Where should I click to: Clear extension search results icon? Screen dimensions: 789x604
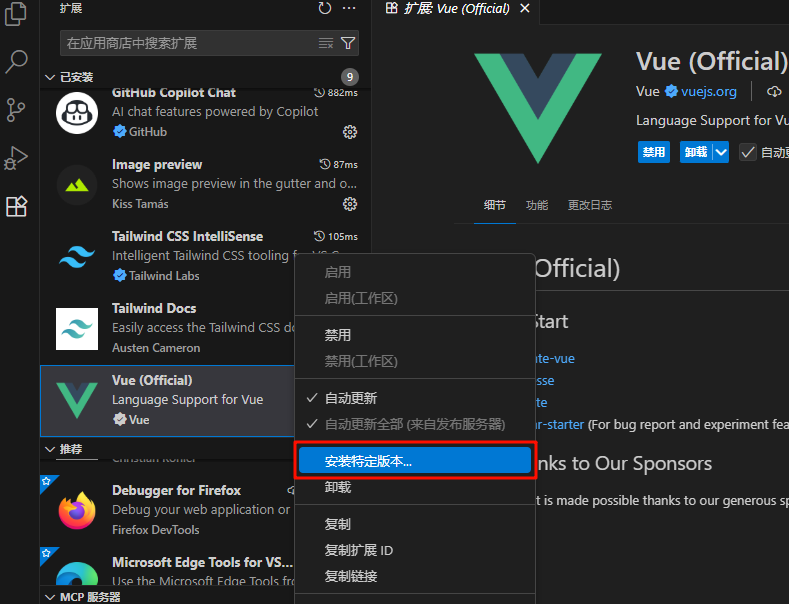(x=326, y=43)
